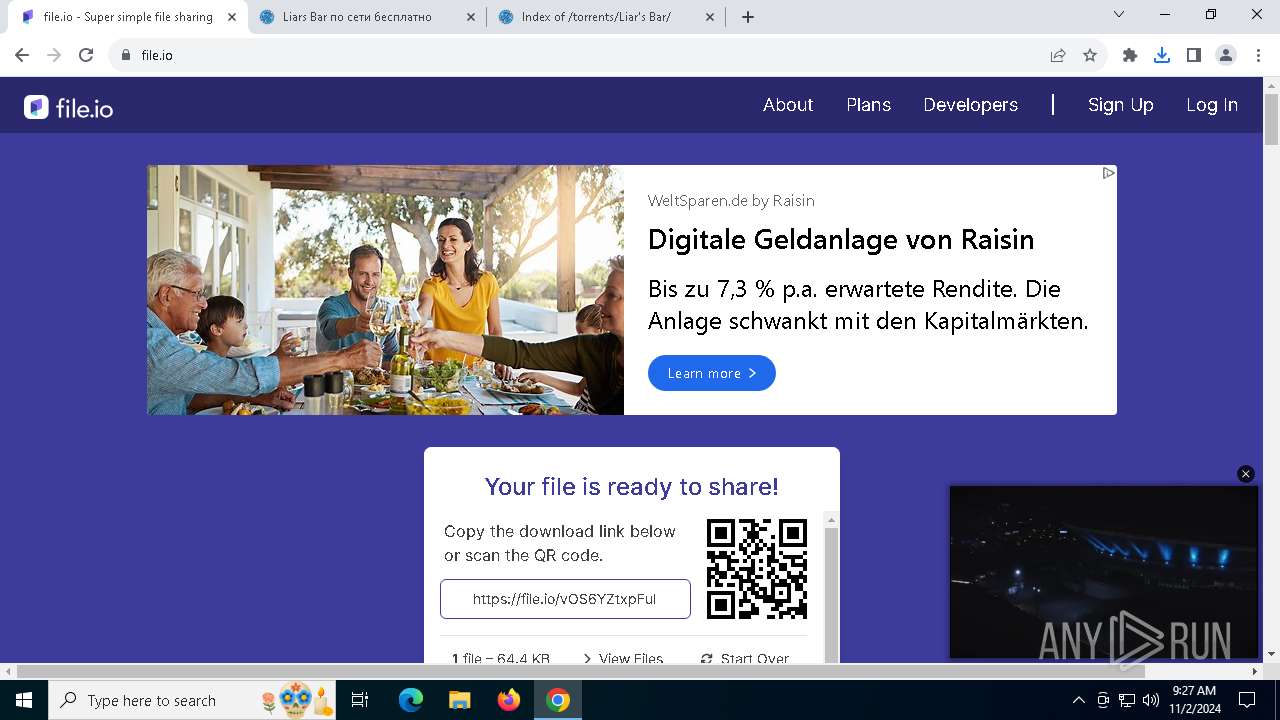Open File Explorer from taskbar

click(x=460, y=700)
